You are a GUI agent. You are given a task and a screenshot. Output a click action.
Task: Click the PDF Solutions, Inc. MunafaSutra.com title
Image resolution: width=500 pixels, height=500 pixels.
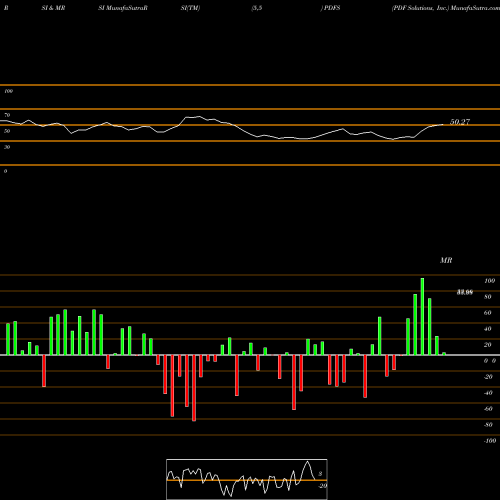(x=446, y=8)
